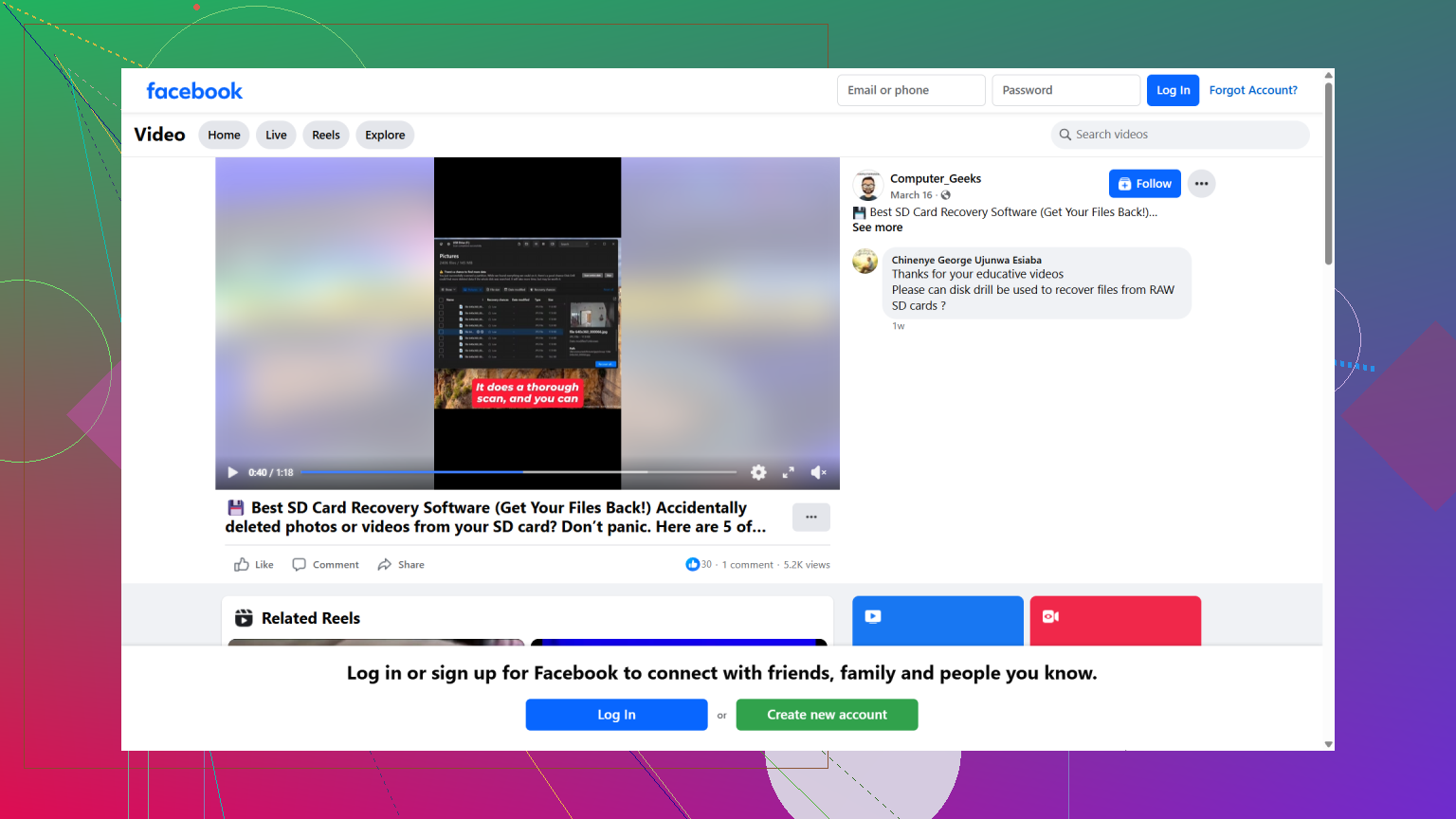This screenshot has height=819, width=1456.
Task: Click the Search videos field
Action: (1180, 135)
